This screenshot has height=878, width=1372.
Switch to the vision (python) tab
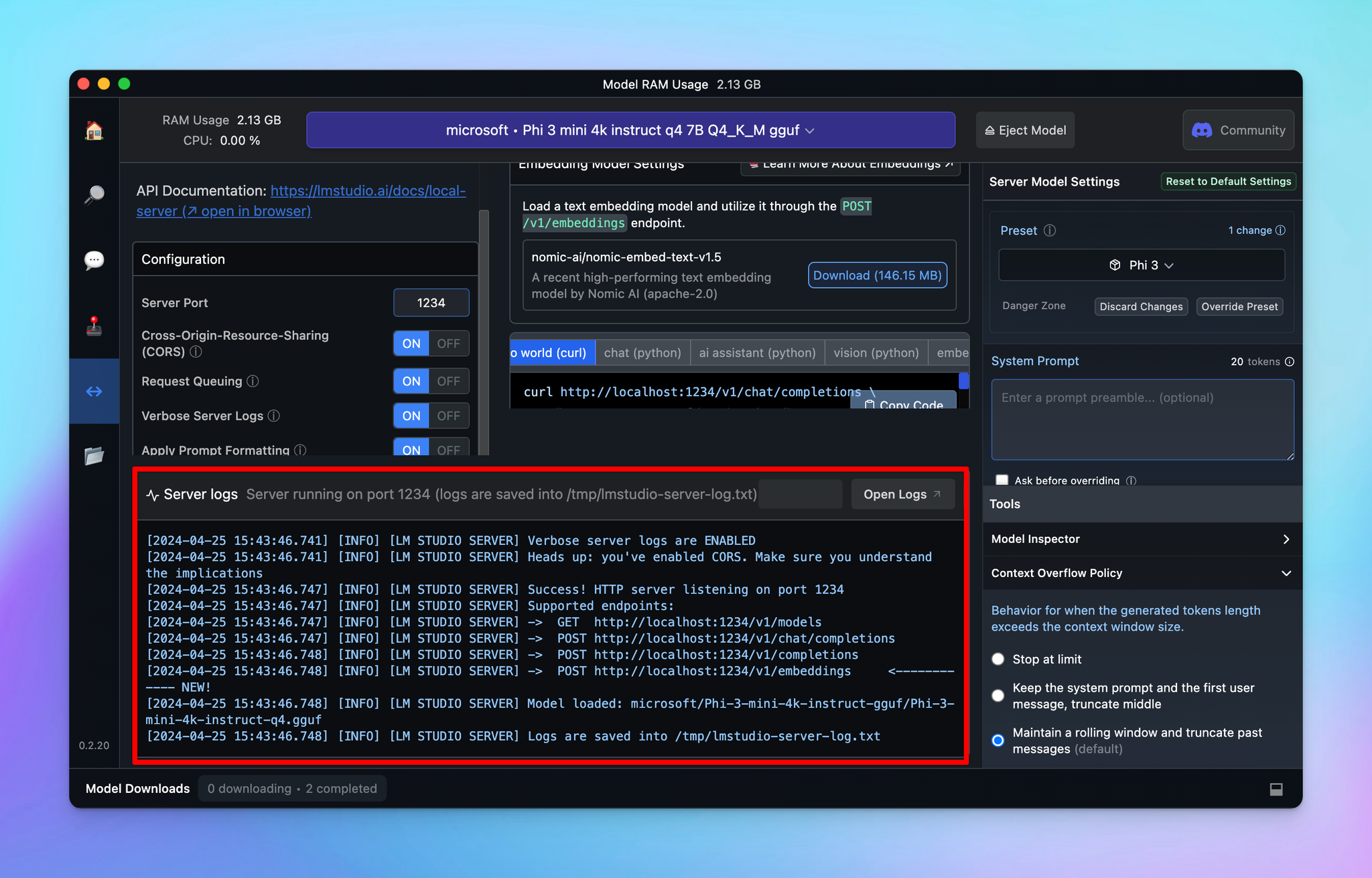click(x=876, y=353)
